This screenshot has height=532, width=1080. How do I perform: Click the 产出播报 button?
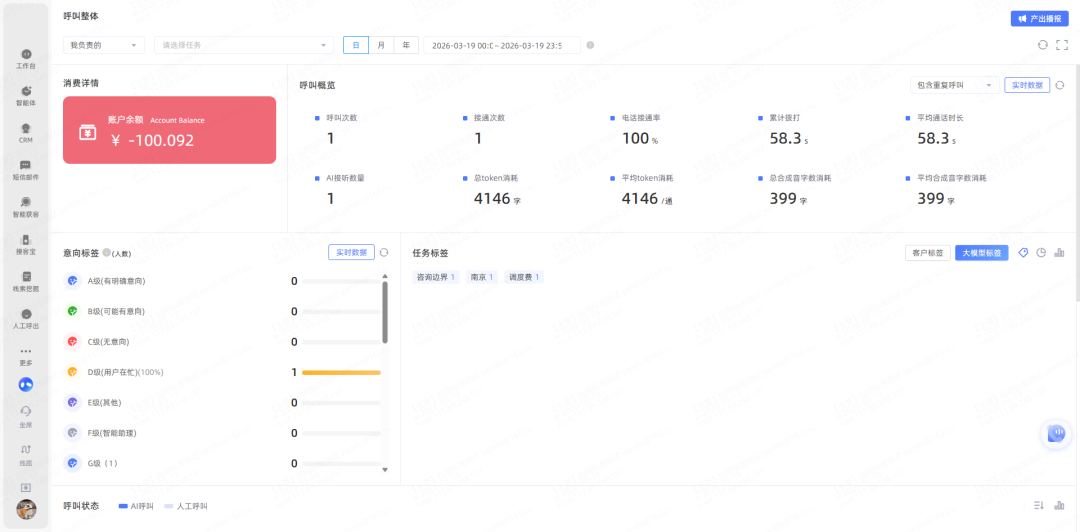[x=1039, y=18]
